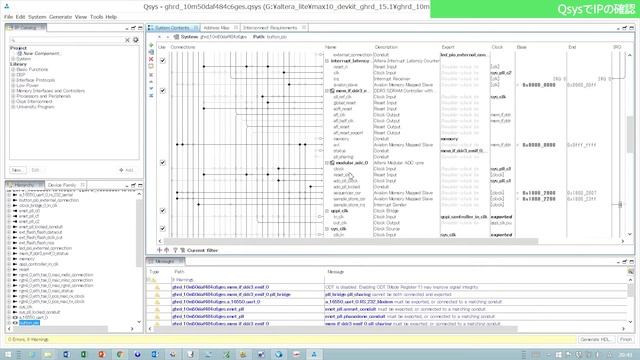This screenshot has height=360, width=640.
Task: Switch to the Interconnect Requirements tab
Action: click(x=270, y=28)
